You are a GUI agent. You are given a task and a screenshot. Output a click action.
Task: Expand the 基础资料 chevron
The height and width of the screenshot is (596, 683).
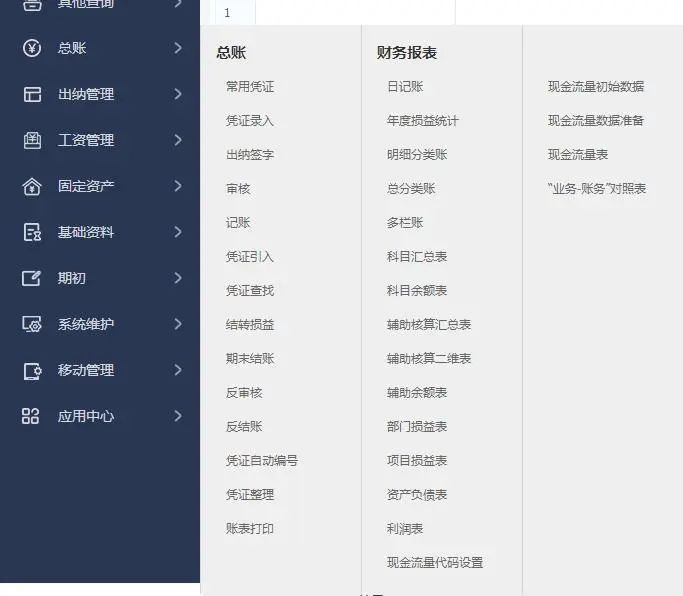tap(178, 232)
